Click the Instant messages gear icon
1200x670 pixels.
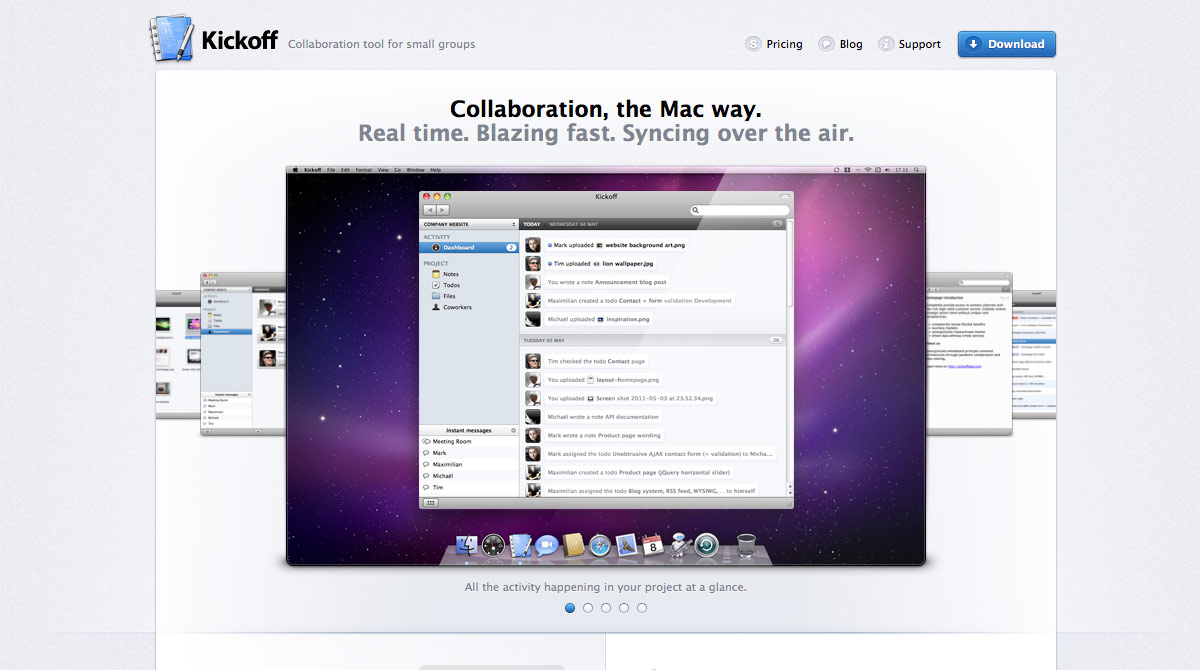click(x=514, y=430)
